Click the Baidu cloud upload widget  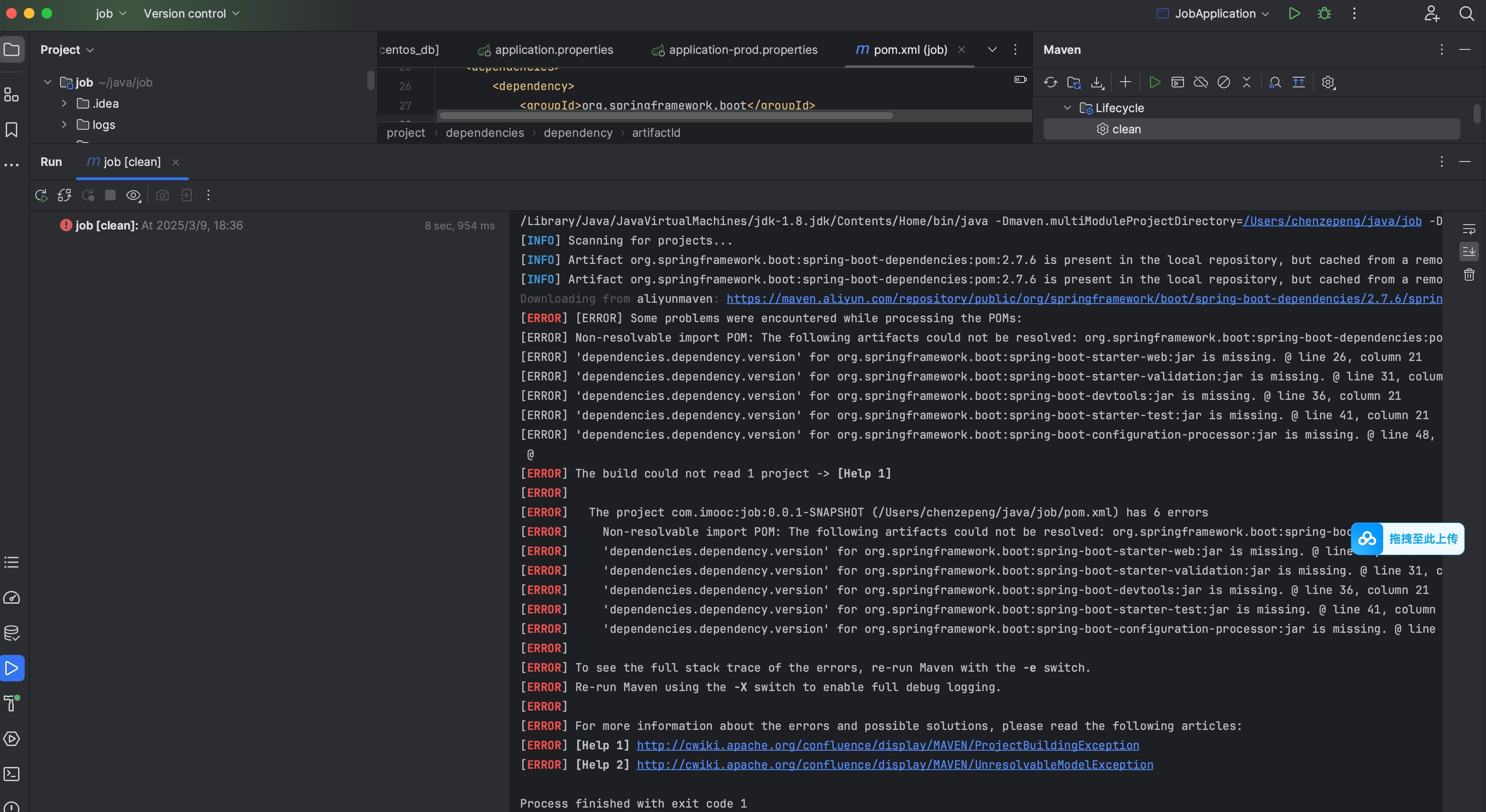click(1407, 539)
